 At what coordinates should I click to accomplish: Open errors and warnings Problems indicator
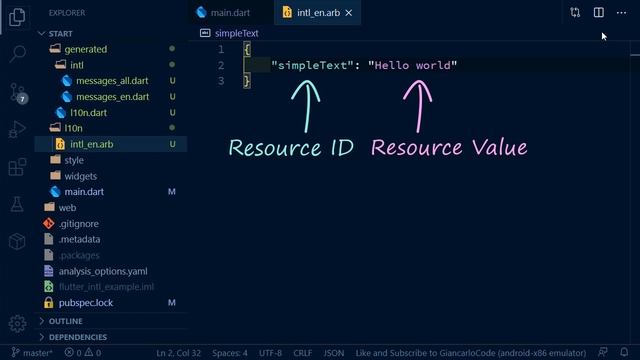[x=82, y=353]
